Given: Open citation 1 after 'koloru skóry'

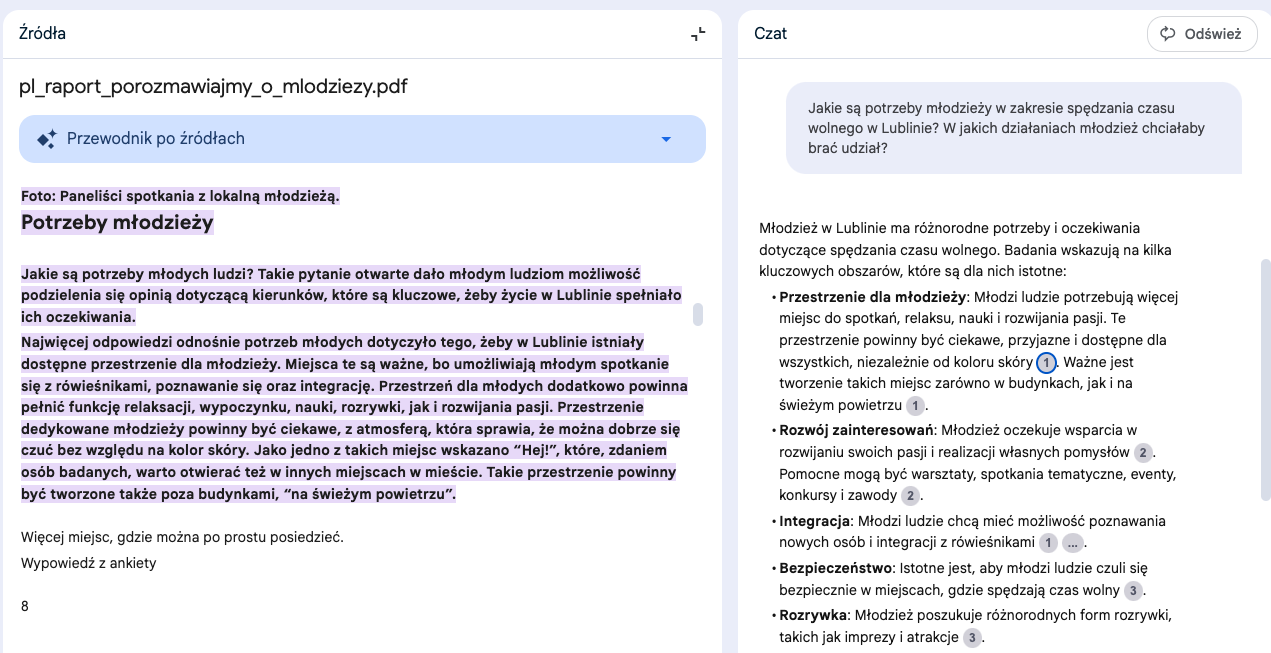Looking at the screenshot, I should pos(1046,363).
